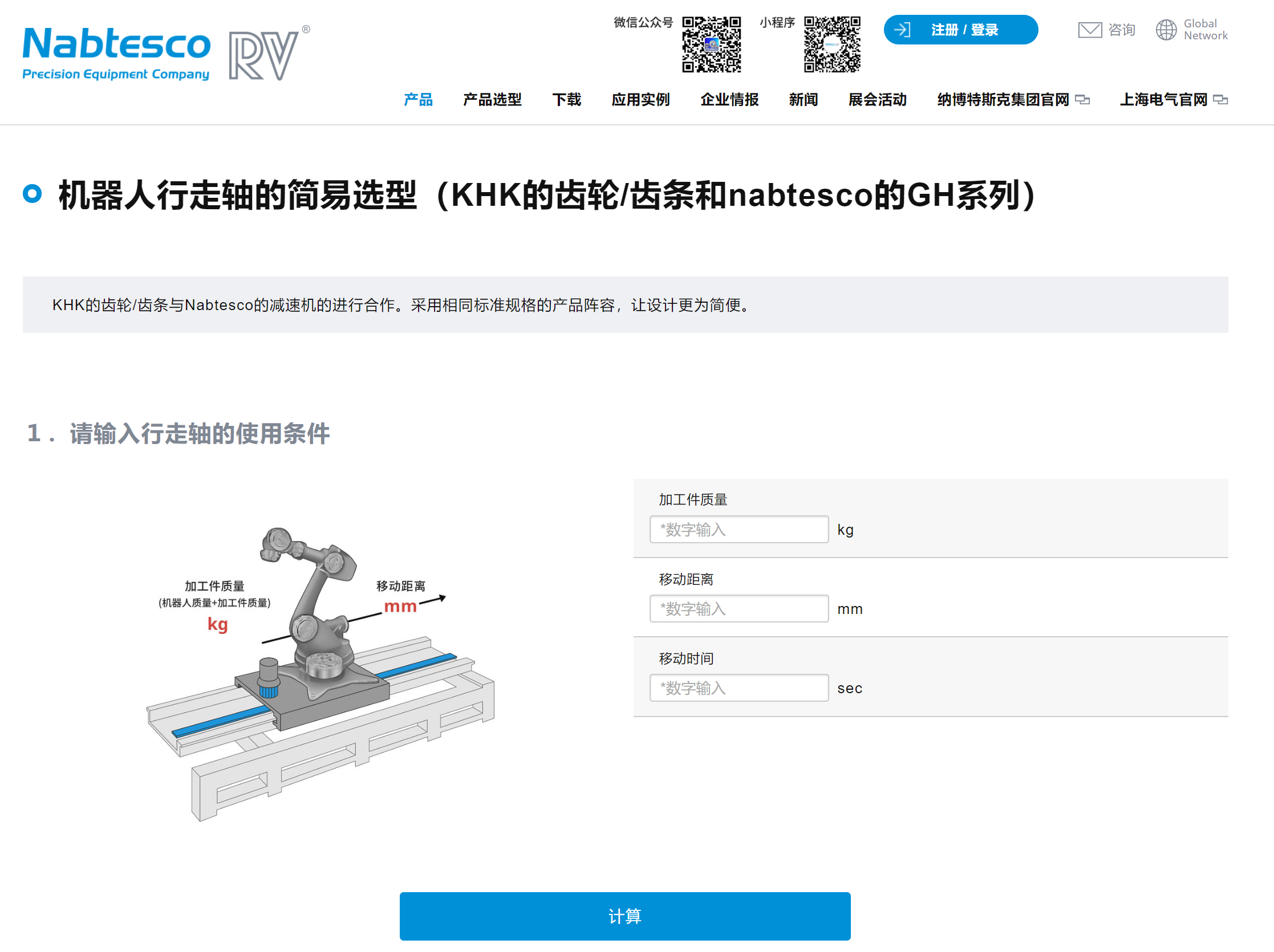
Task: Go to 应用实例 section
Action: [640, 100]
